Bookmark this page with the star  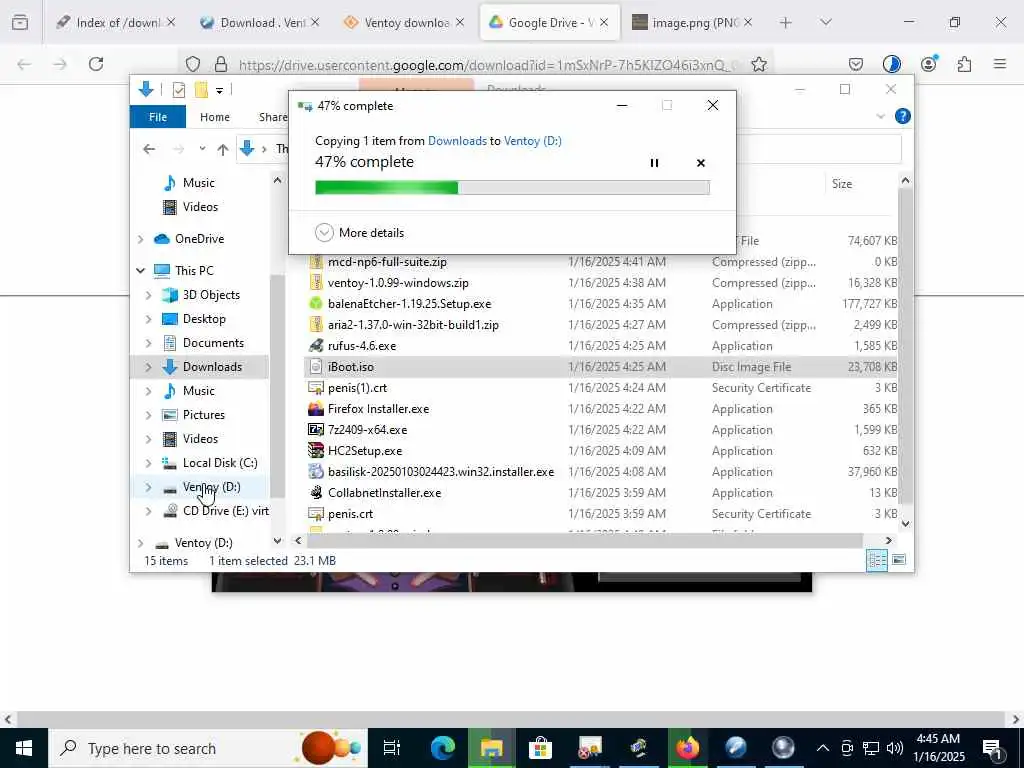coord(758,64)
